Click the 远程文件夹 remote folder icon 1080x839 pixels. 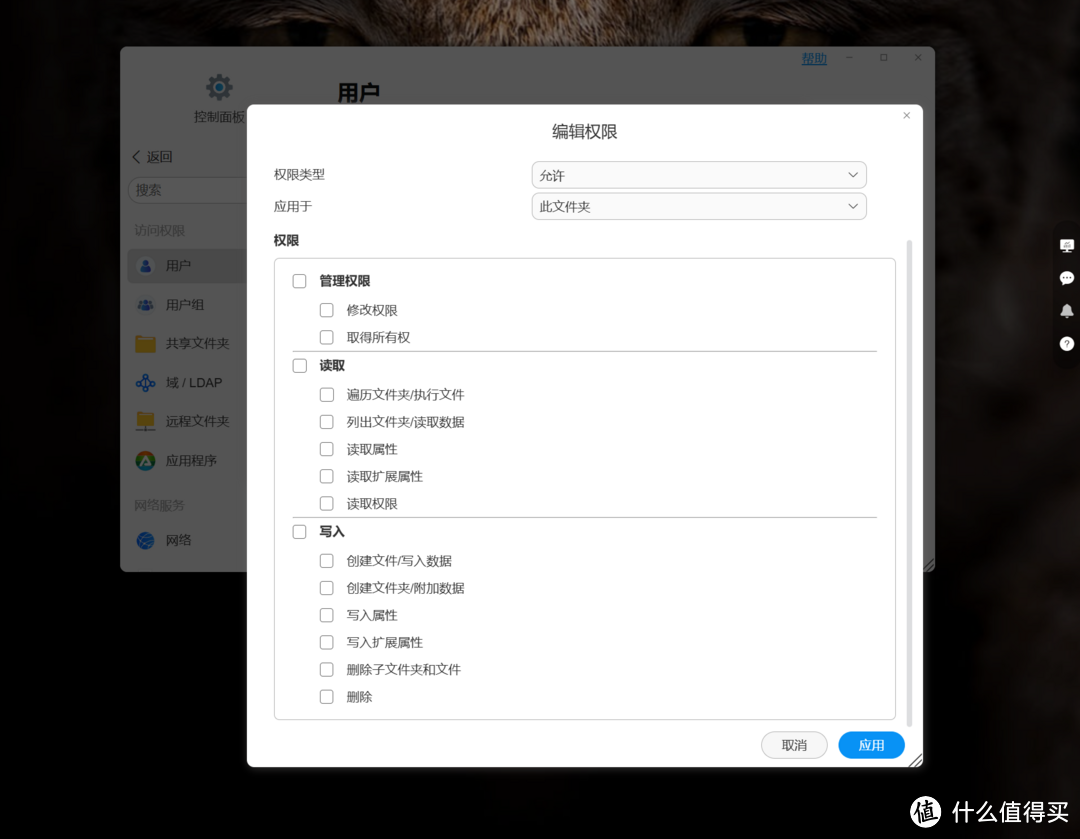145,421
